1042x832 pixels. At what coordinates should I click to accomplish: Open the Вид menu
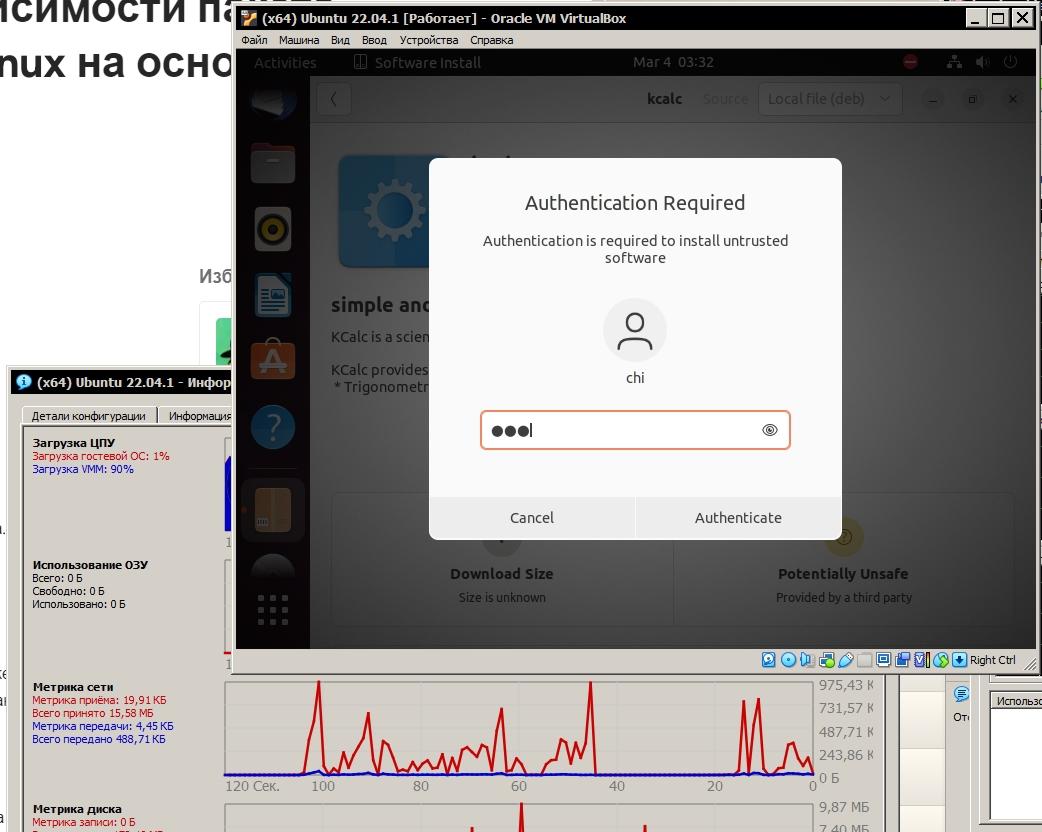click(340, 40)
